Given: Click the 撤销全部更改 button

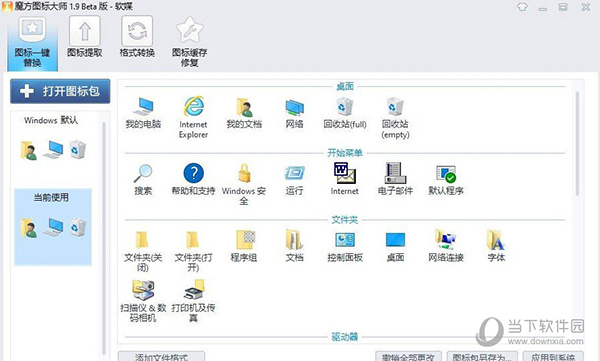Looking at the screenshot, I should 408,356.
